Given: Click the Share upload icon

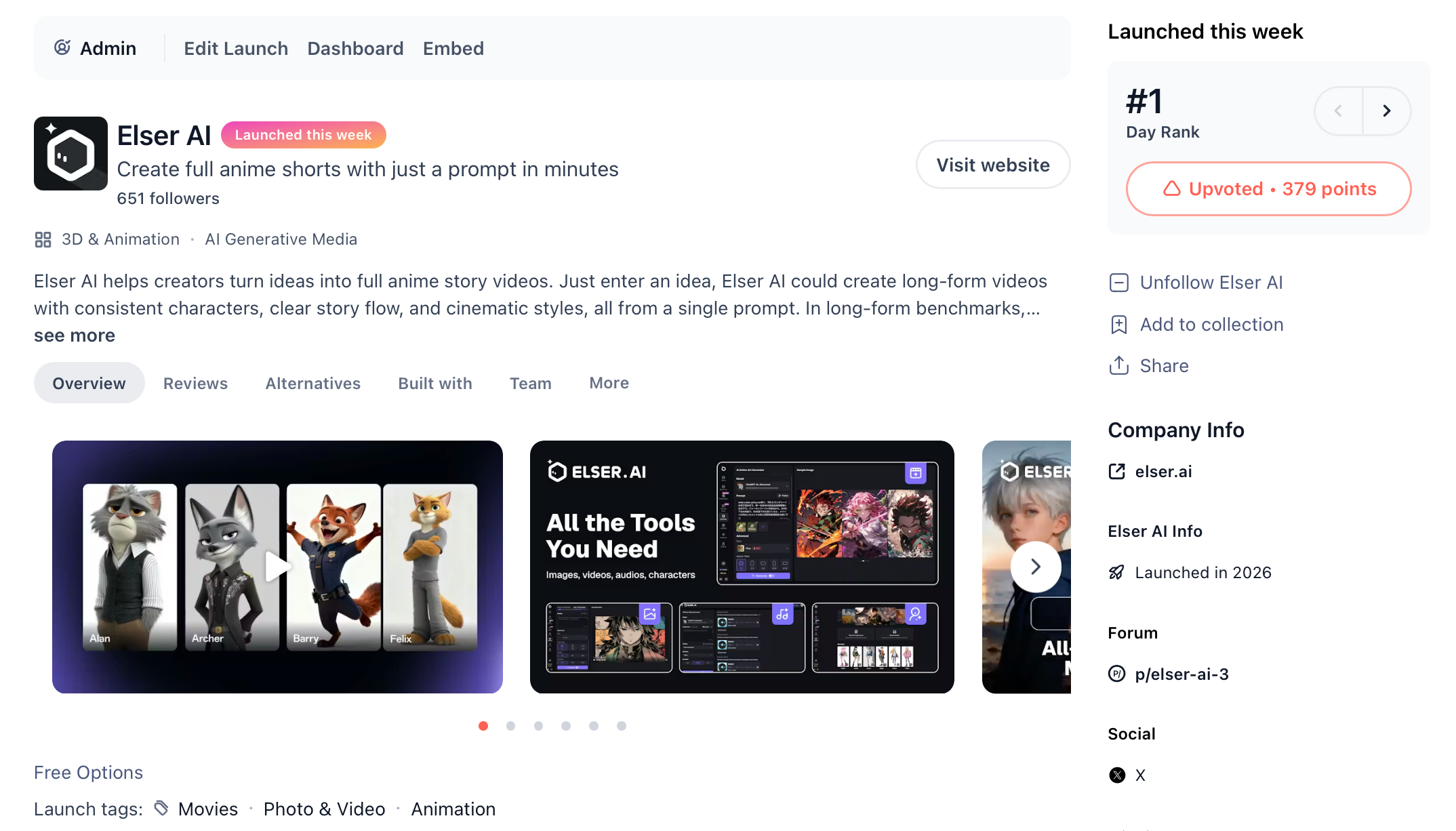Looking at the screenshot, I should pyautogui.click(x=1118, y=365).
